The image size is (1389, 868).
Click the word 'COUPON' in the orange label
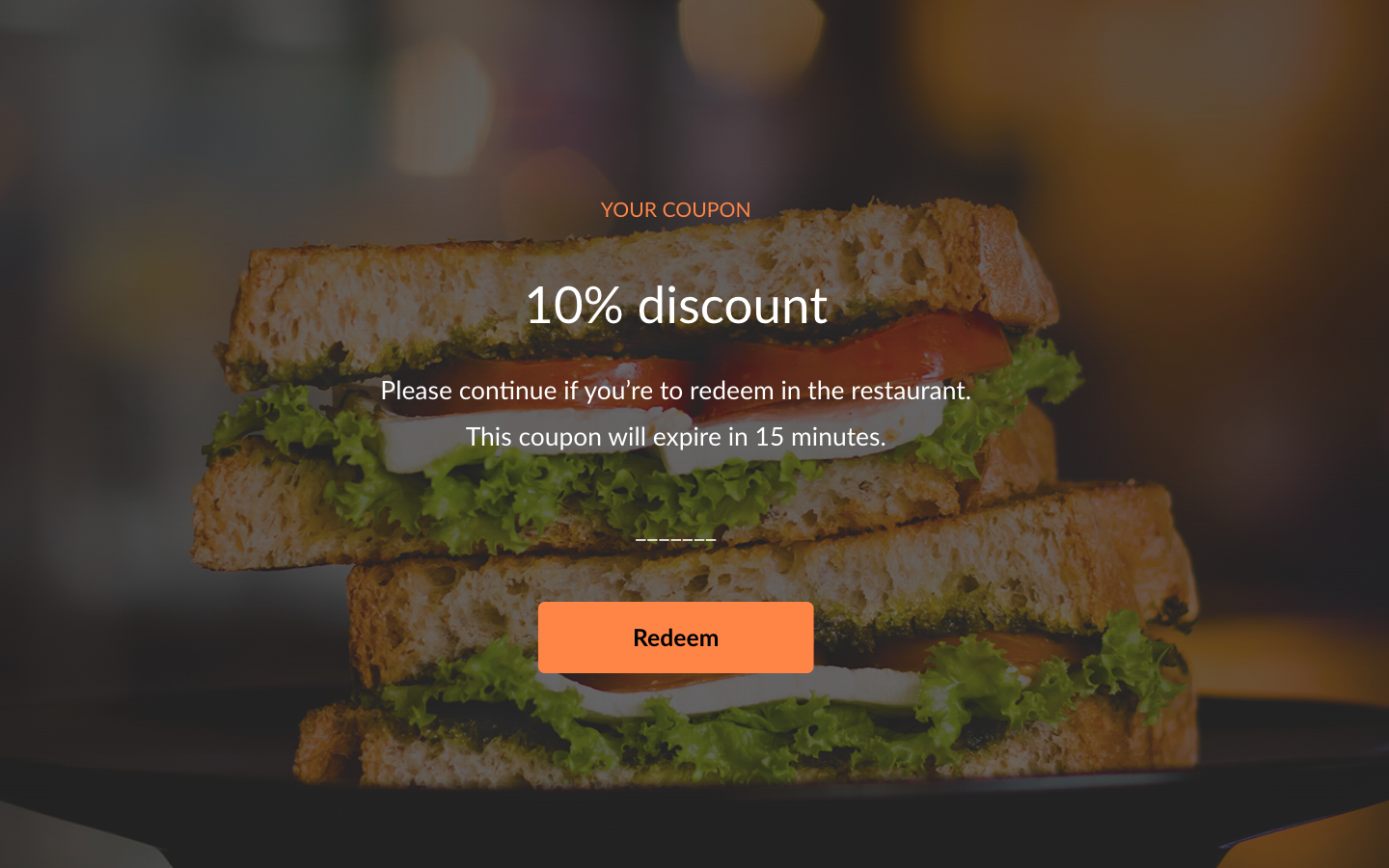(x=706, y=209)
